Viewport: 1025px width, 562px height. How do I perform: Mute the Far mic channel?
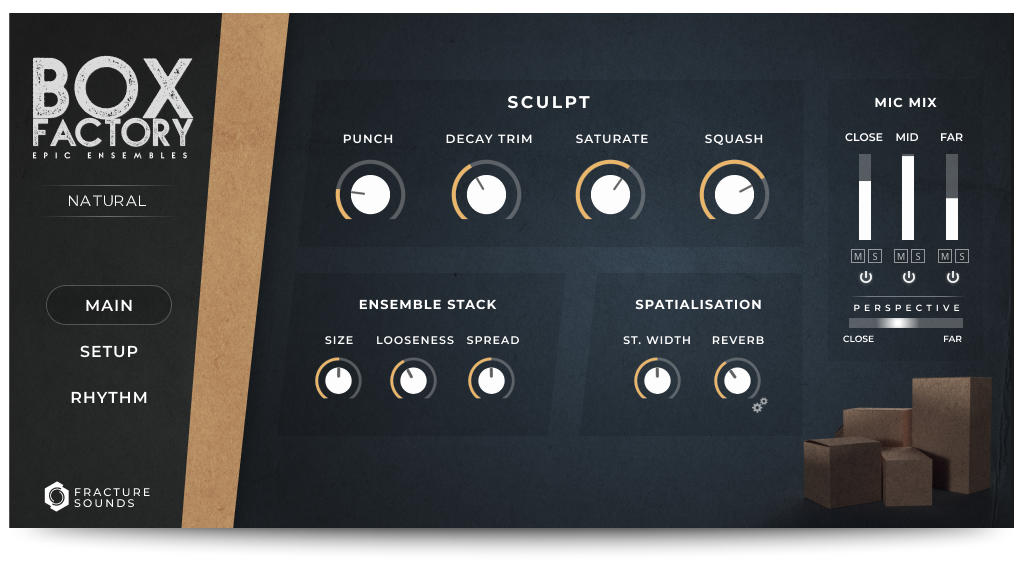(945, 256)
